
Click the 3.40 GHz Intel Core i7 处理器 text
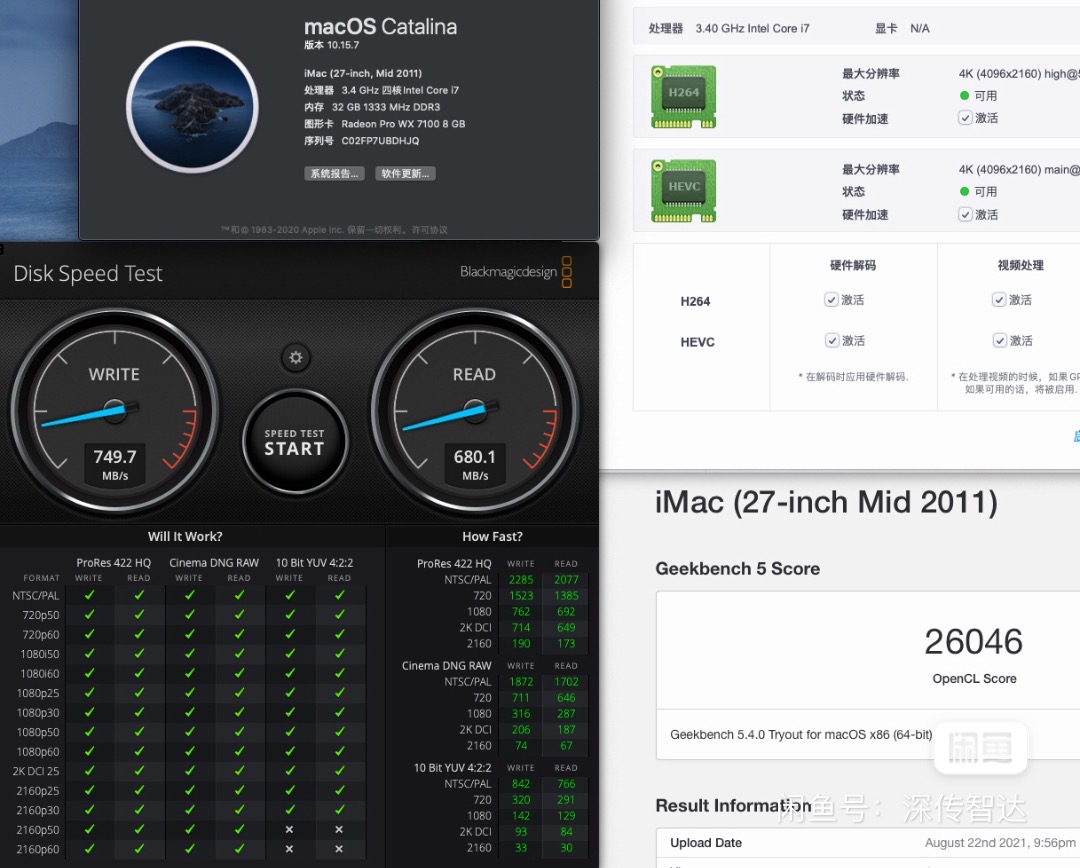(752, 28)
